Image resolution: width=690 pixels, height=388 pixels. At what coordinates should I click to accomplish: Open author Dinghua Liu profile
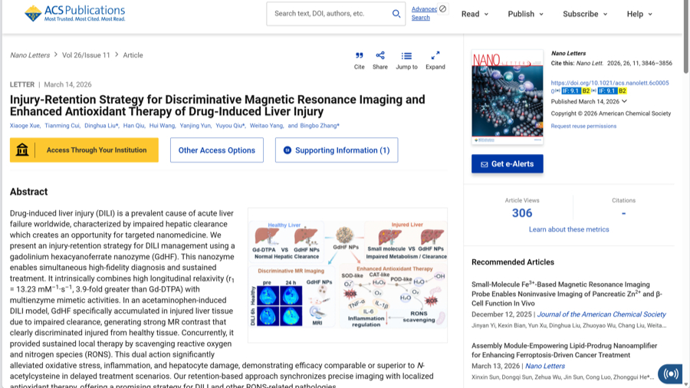pos(101,125)
